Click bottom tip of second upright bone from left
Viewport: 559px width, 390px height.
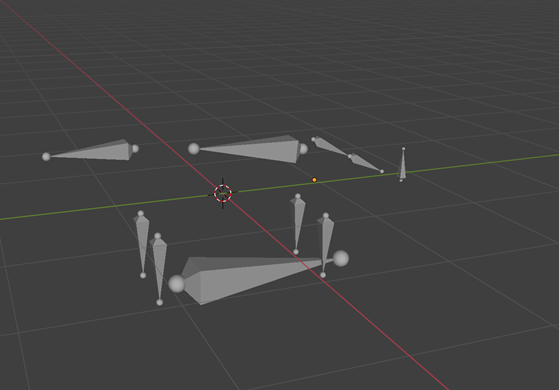[x=160, y=302]
